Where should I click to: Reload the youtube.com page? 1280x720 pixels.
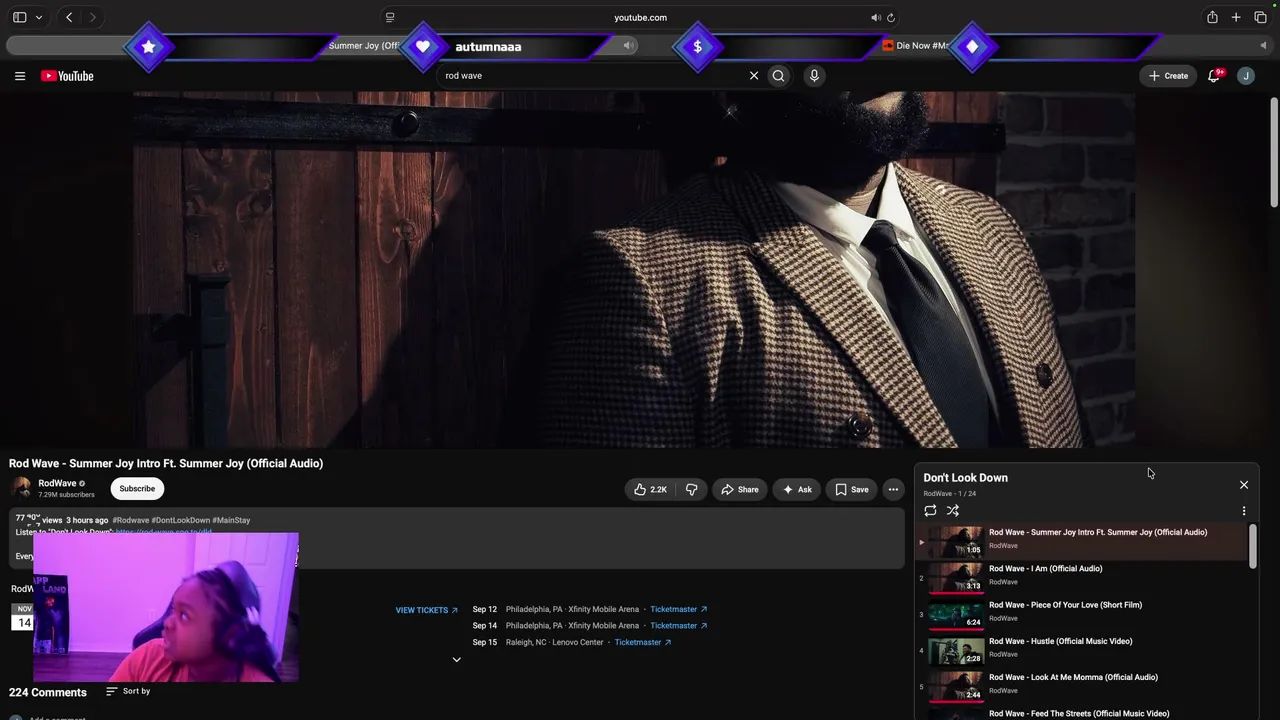(x=891, y=17)
